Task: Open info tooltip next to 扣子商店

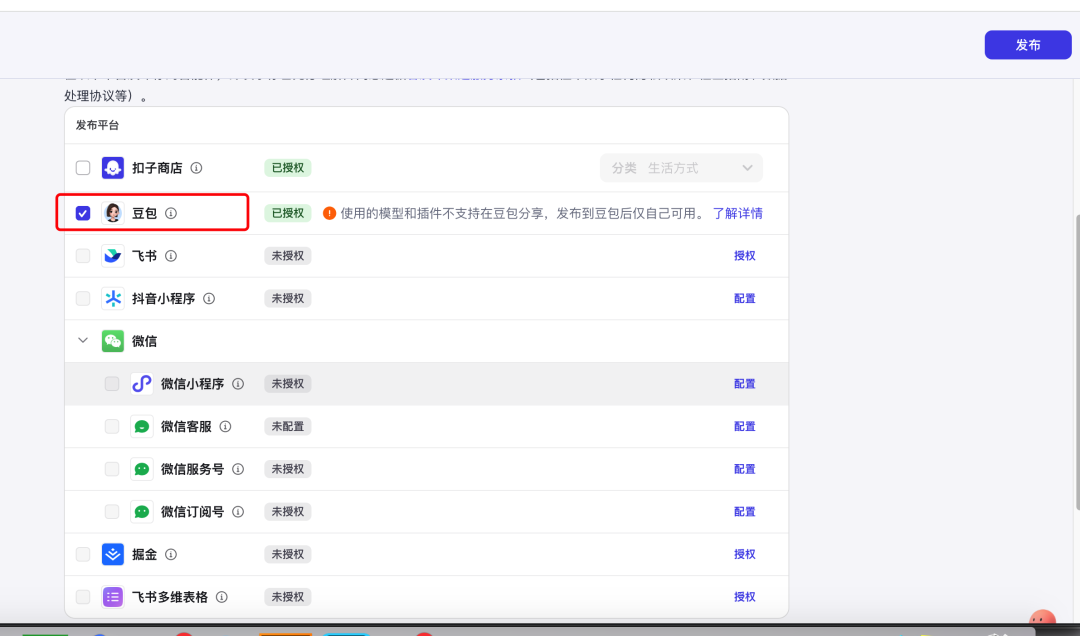Action: (x=196, y=168)
